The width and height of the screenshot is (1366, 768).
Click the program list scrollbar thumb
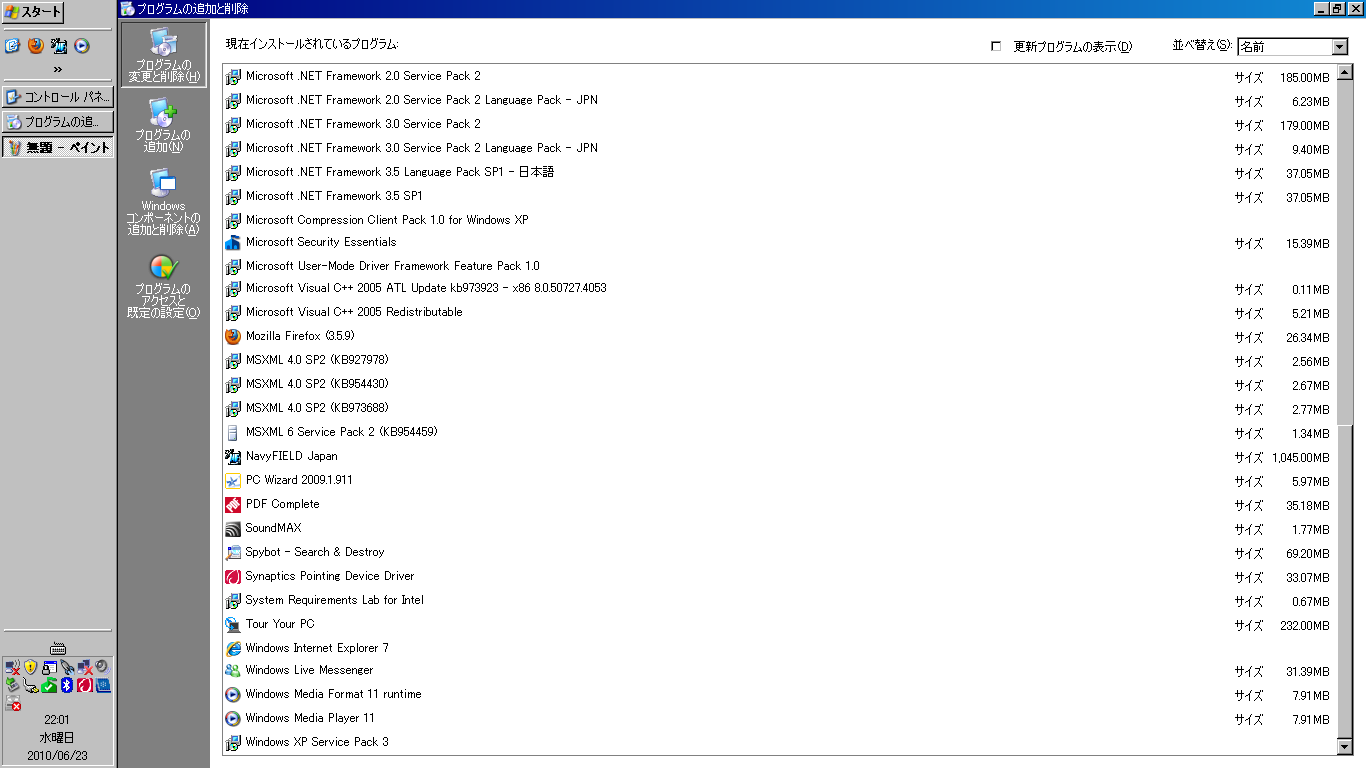click(1344, 580)
